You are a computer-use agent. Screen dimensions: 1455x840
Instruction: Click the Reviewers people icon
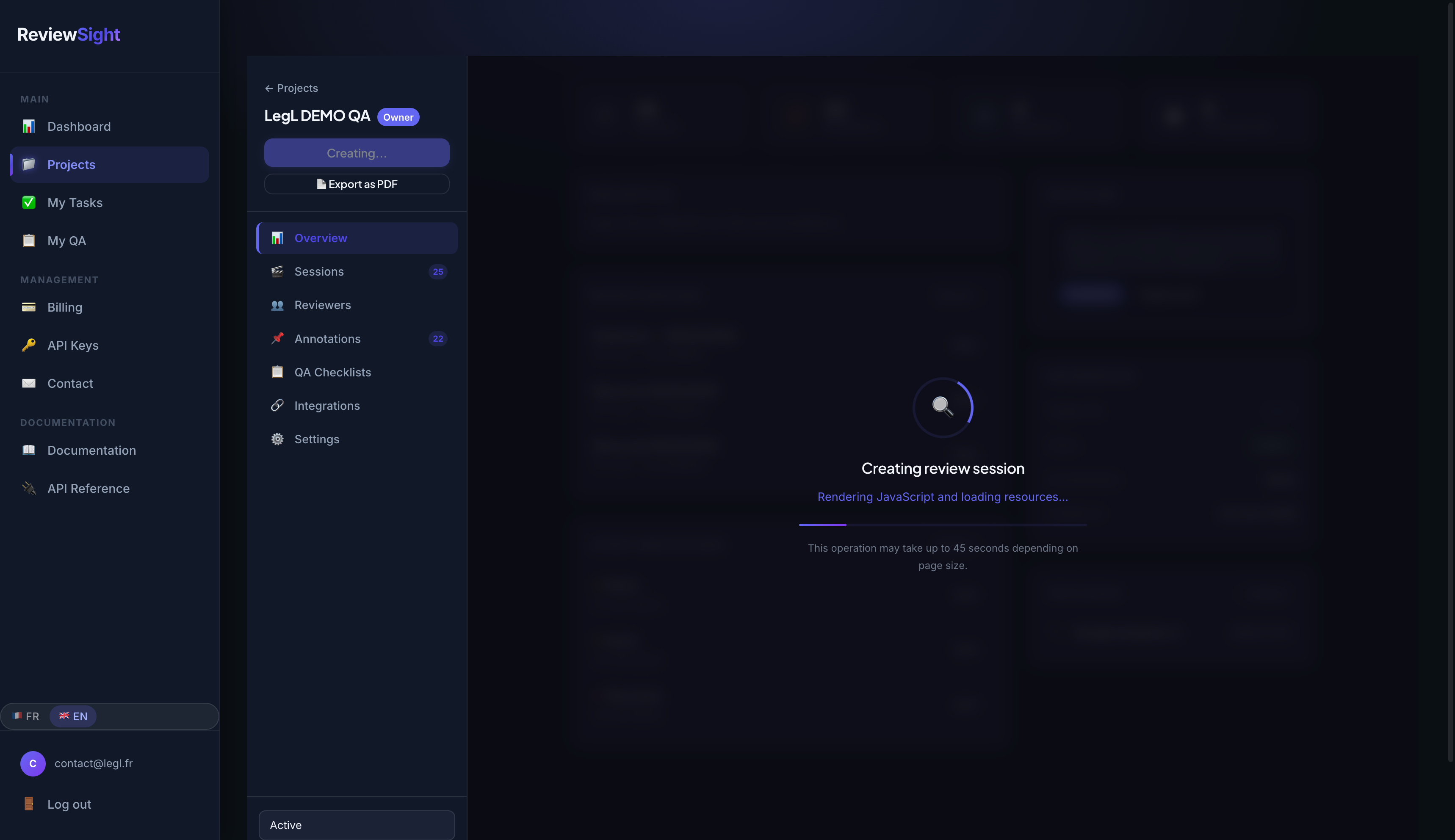pos(277,305)
